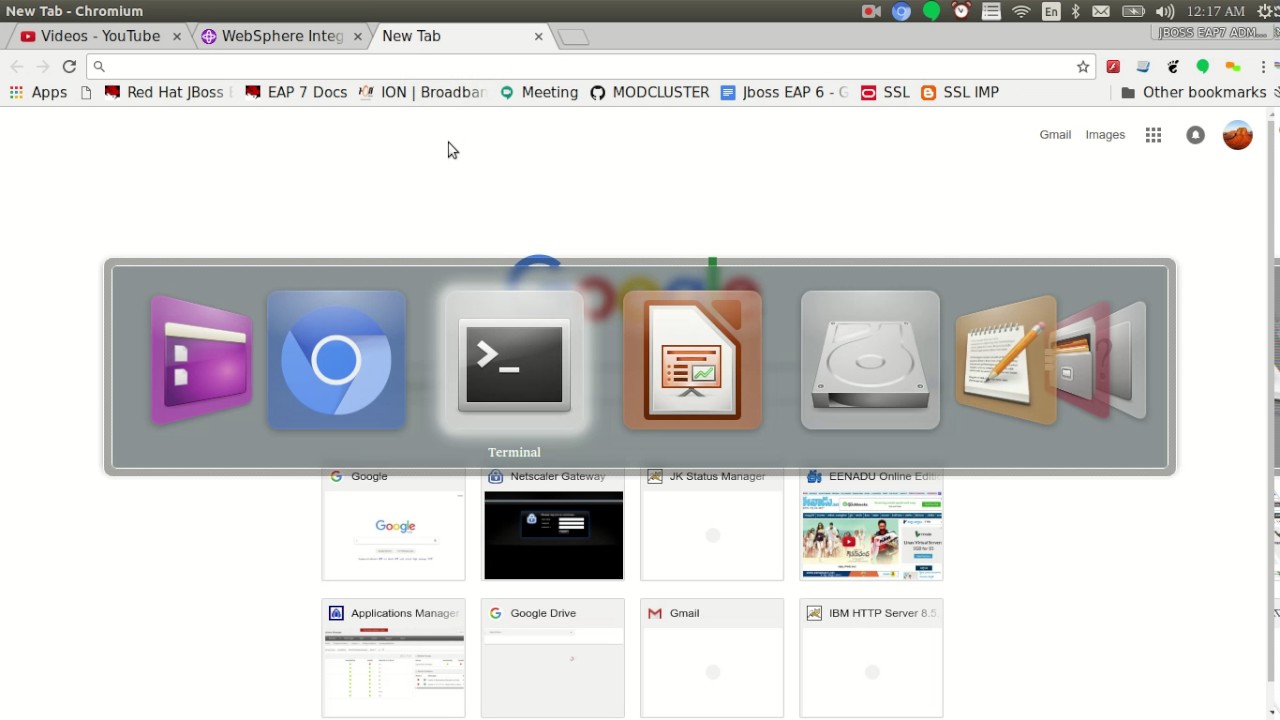Open the JK Status Manager thumbnail
This screenshot has height=720, width=1280.
712,522
